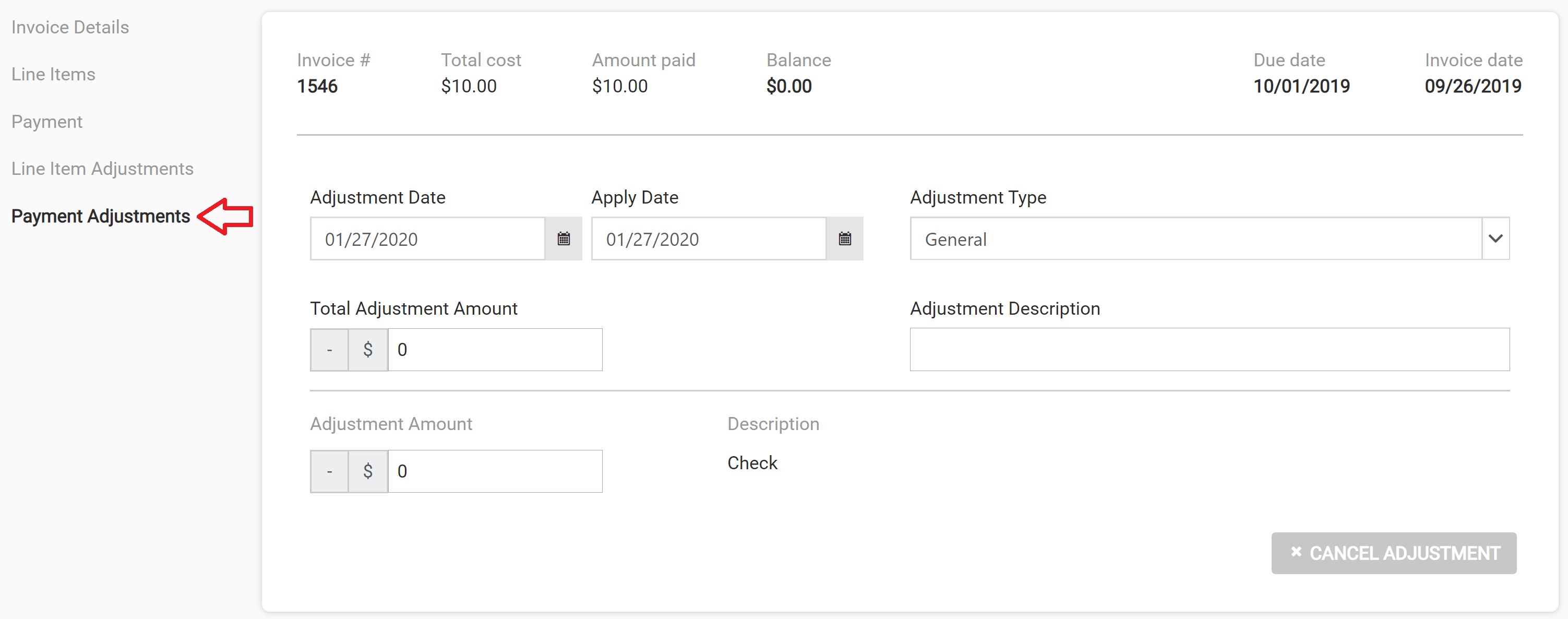Image resolution: width=1568 pixels, height=619 pixels.
Task: Click inside the Adjustment Description field
Action: [1208, 349]
